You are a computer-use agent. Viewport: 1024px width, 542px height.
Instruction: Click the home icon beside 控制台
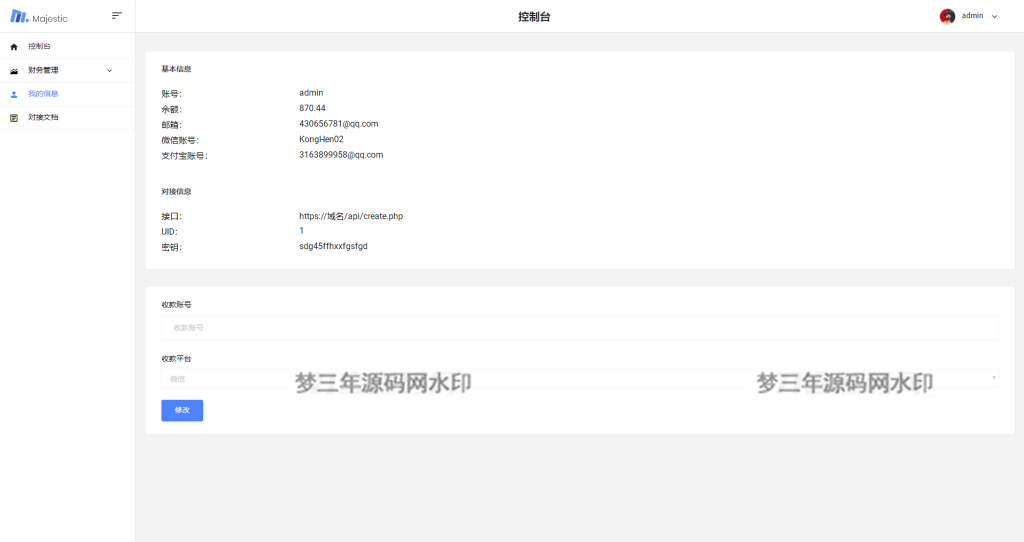(14, 47)
